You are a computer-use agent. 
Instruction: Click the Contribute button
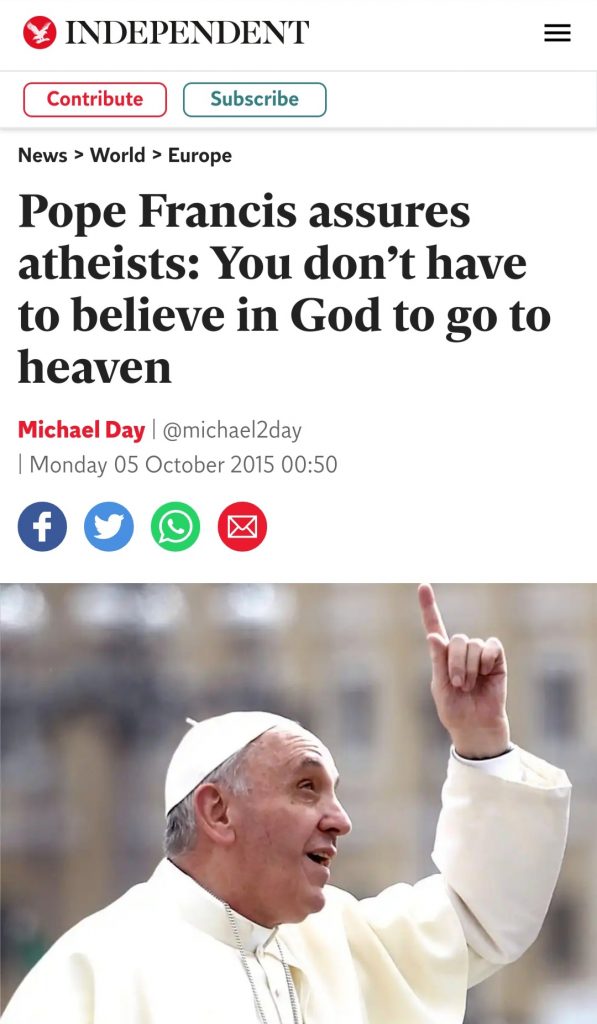click(x=95, y=99)
